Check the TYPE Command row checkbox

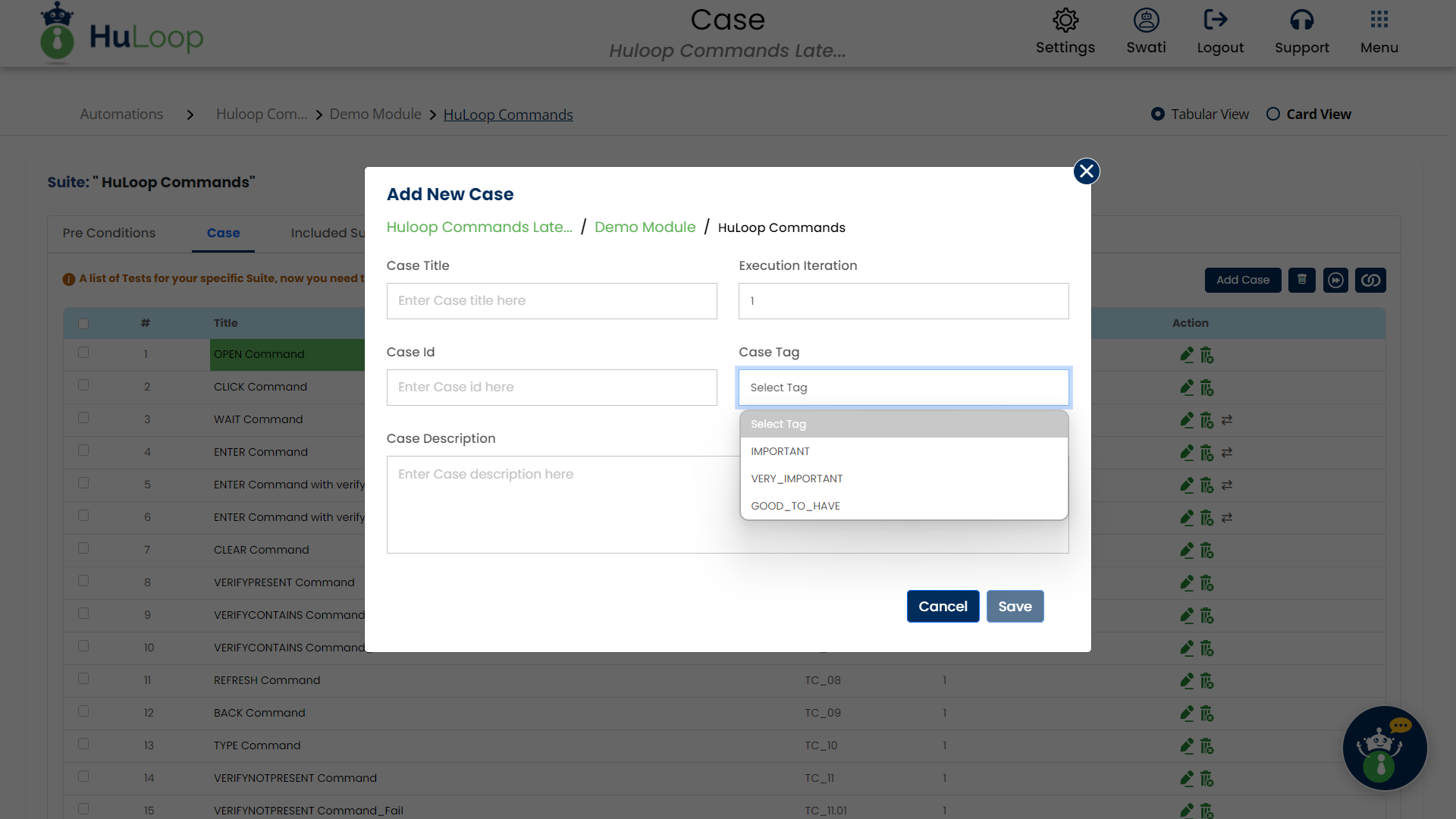pyautogui.click(x=83, y=744)
